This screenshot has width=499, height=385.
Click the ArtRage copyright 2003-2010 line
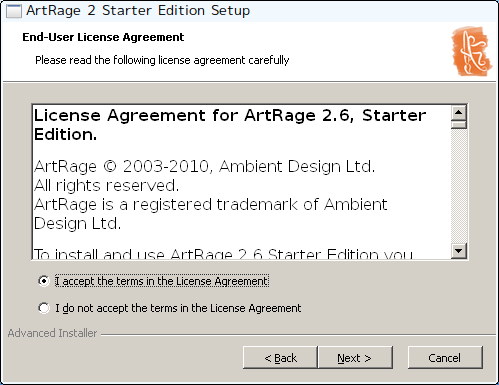[x=204, y=166]
